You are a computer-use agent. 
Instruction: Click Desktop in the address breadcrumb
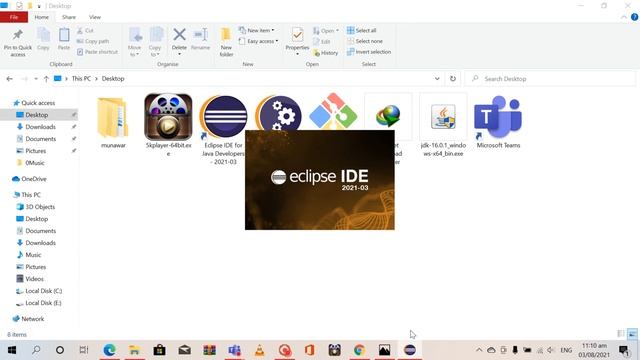[113, 78]
